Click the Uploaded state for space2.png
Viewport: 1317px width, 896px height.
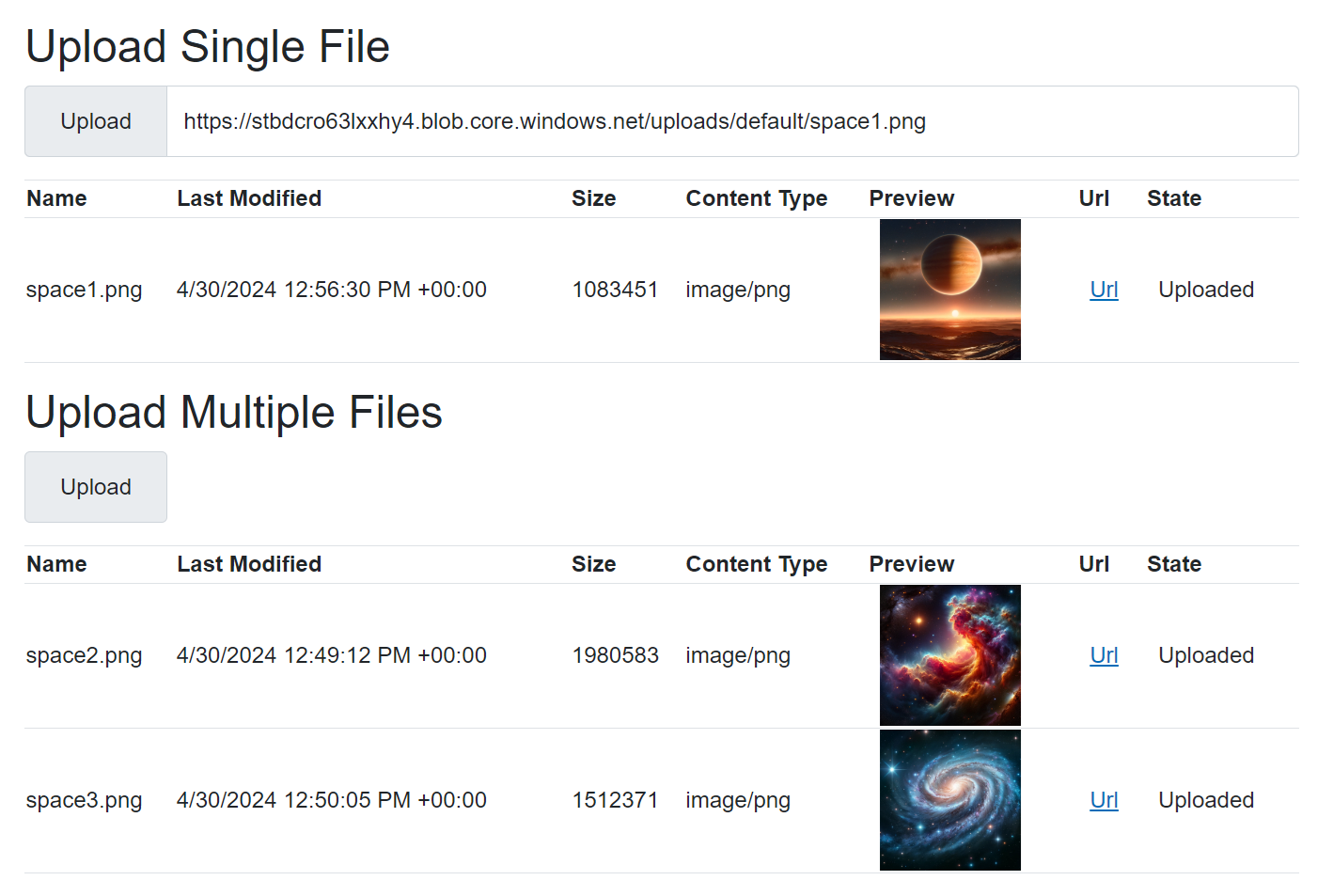1206,655
